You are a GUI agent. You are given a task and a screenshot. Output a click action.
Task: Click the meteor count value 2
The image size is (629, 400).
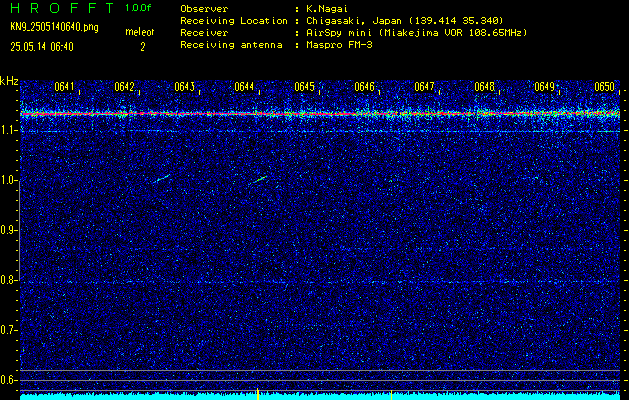coord(142,47)
